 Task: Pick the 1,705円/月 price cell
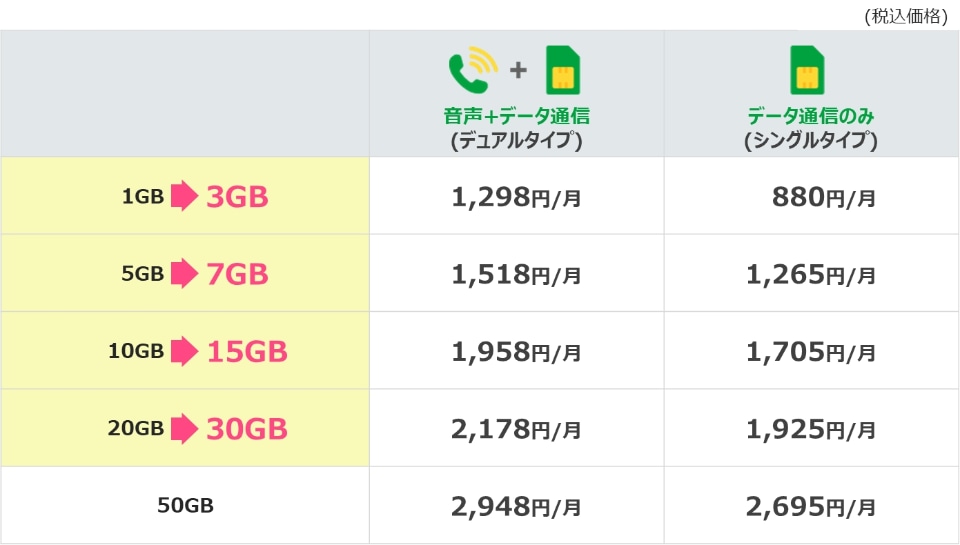pos(811,351)
